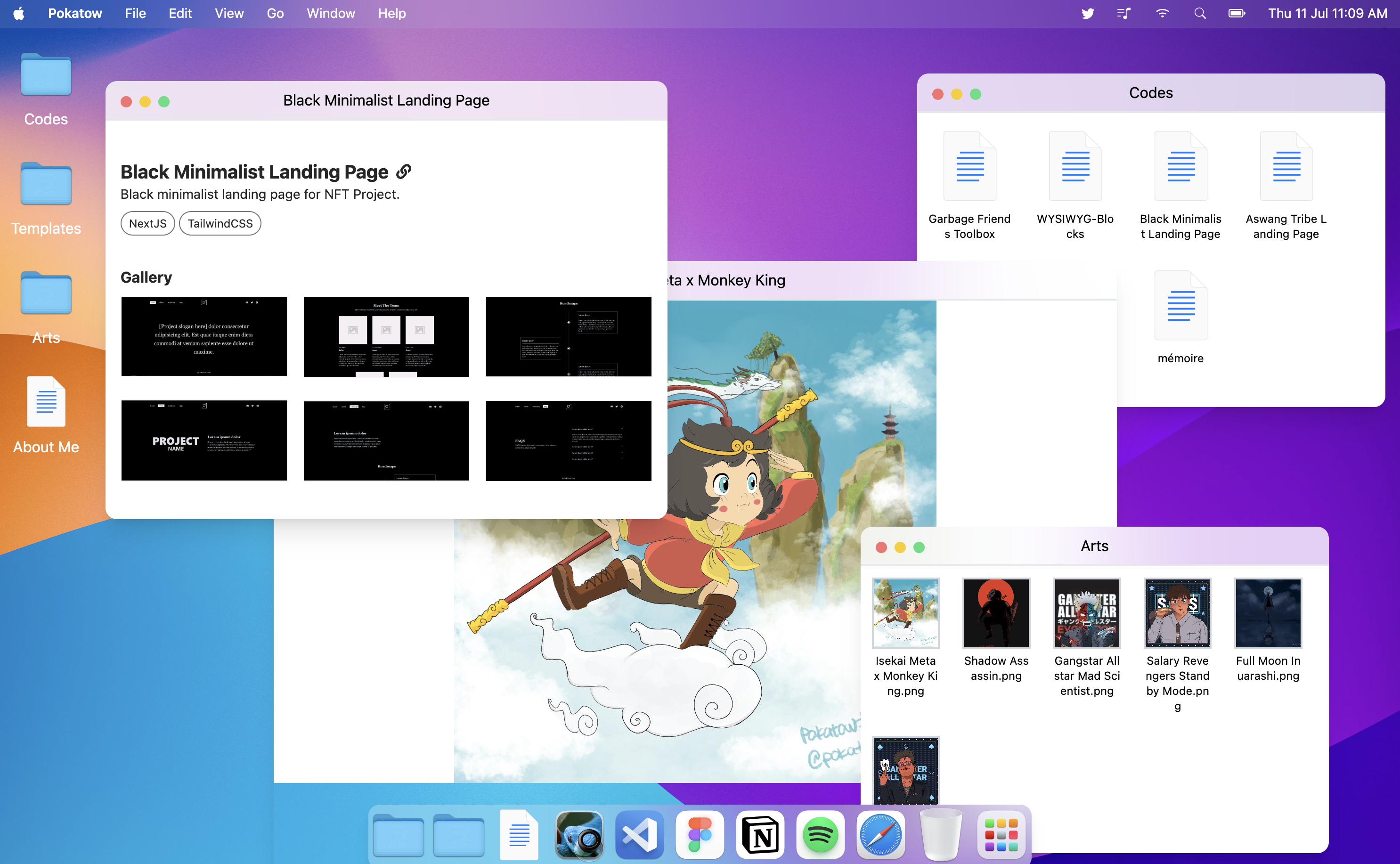Open the Trash in dock
The height and width of the screenshot is (864, 1400).
(941, 835)
